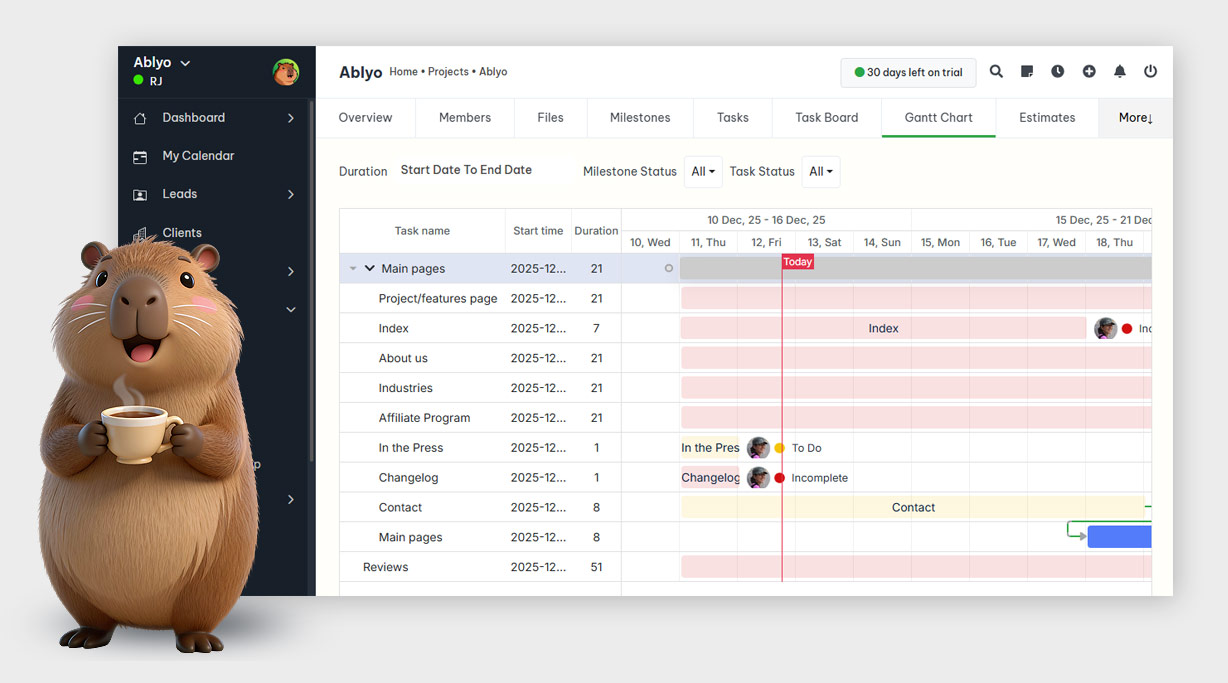Open the notes panel icon

click(x=1026, y=71)
